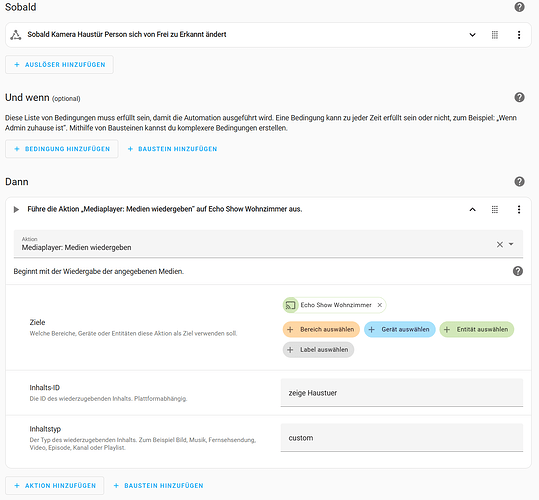This screenshot has height=500, width=539.
Task: Open help for the action description
Action: (518, 271)
